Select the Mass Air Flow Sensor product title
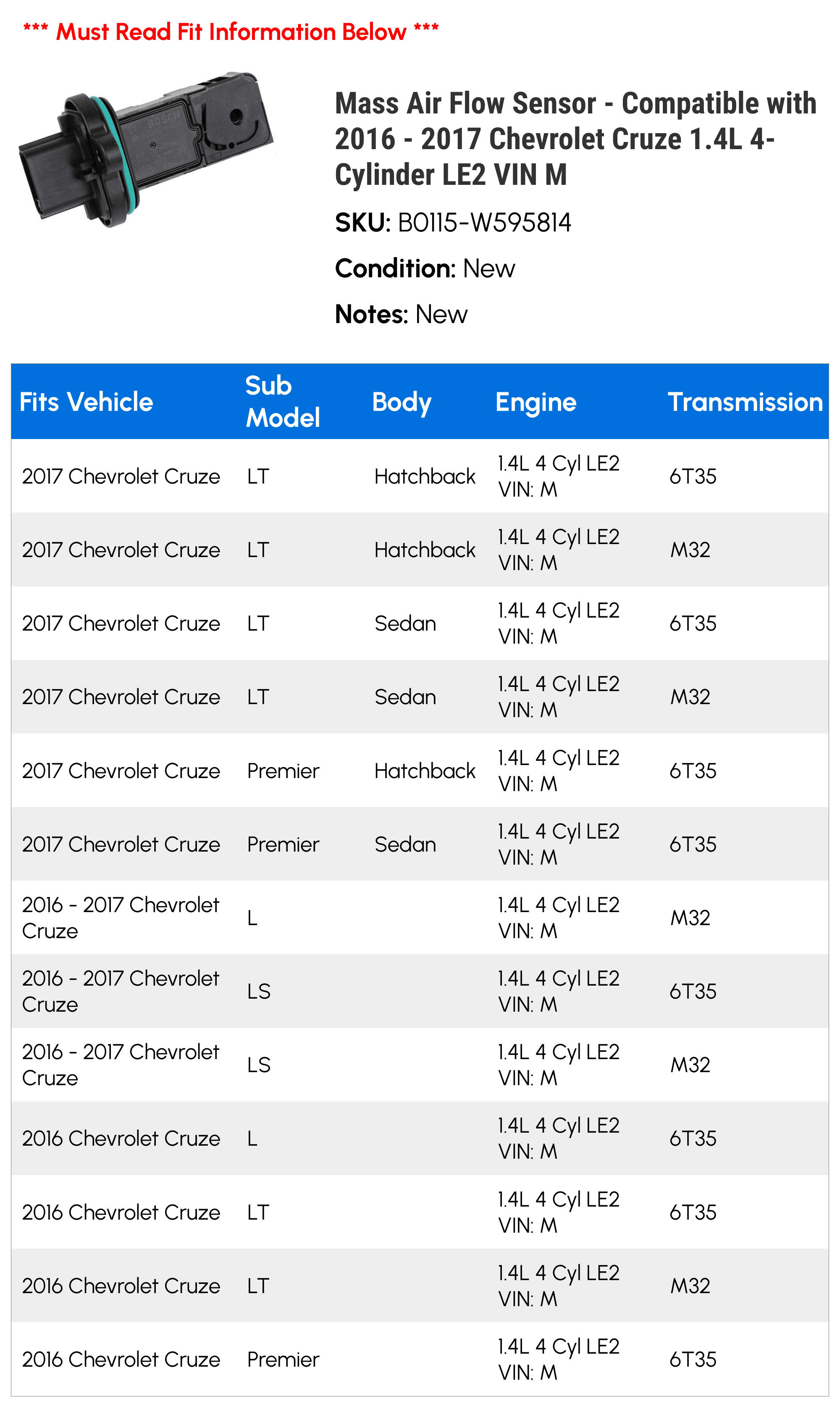 tap(575, 139)
